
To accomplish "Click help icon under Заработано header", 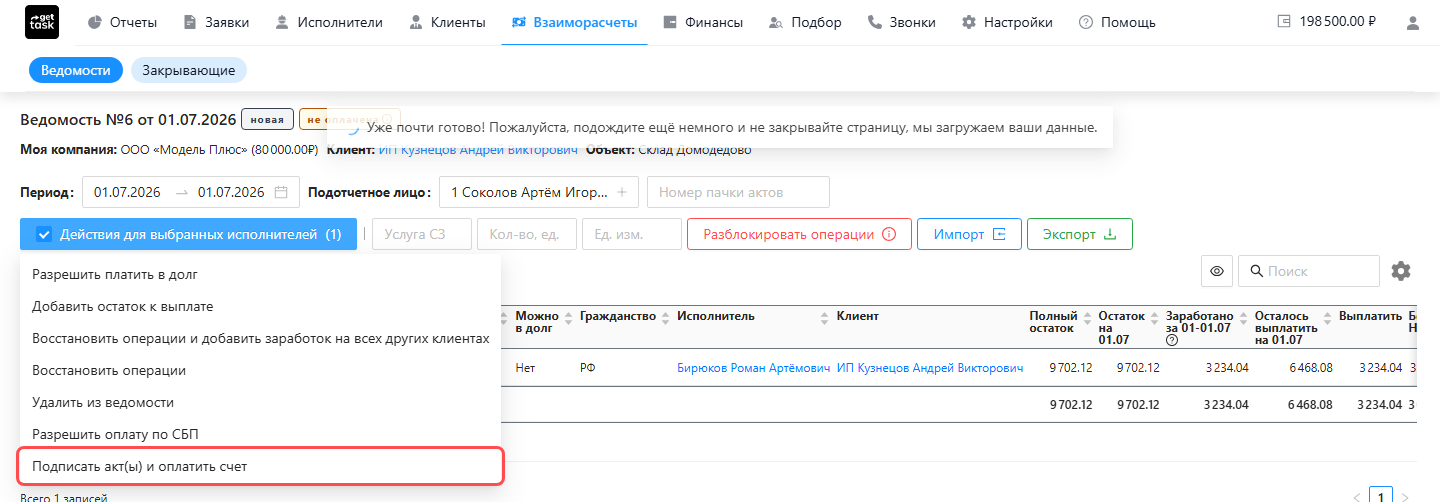I will (1171, 340).
